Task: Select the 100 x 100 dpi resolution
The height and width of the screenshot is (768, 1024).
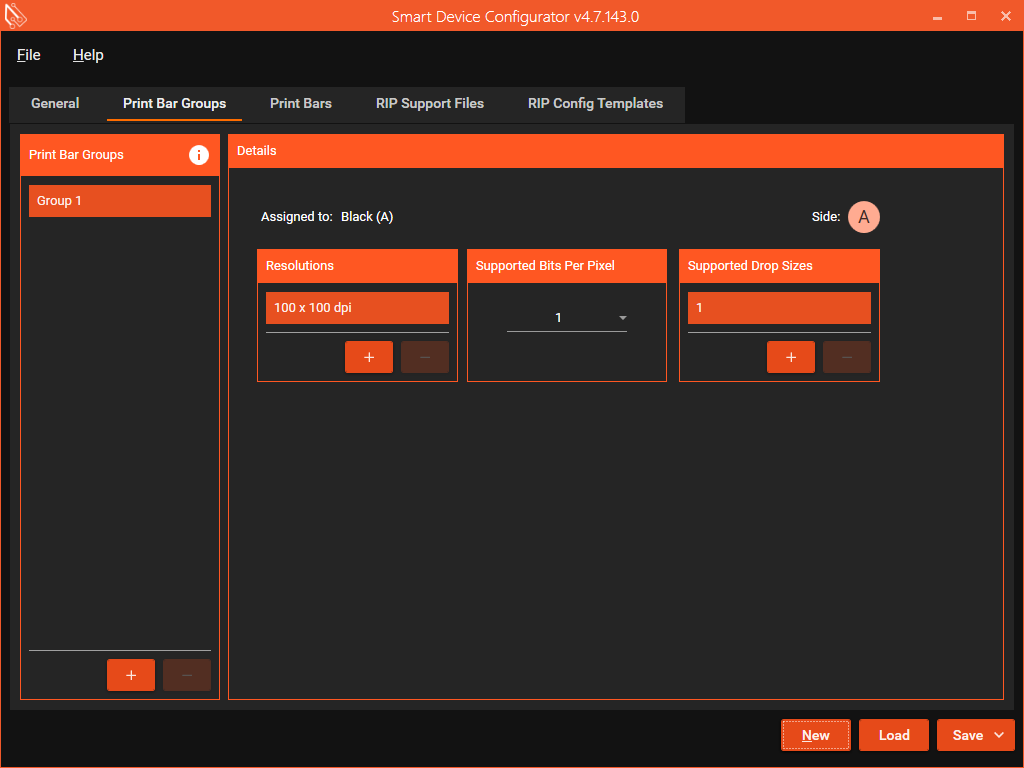Action: [357, 308]
